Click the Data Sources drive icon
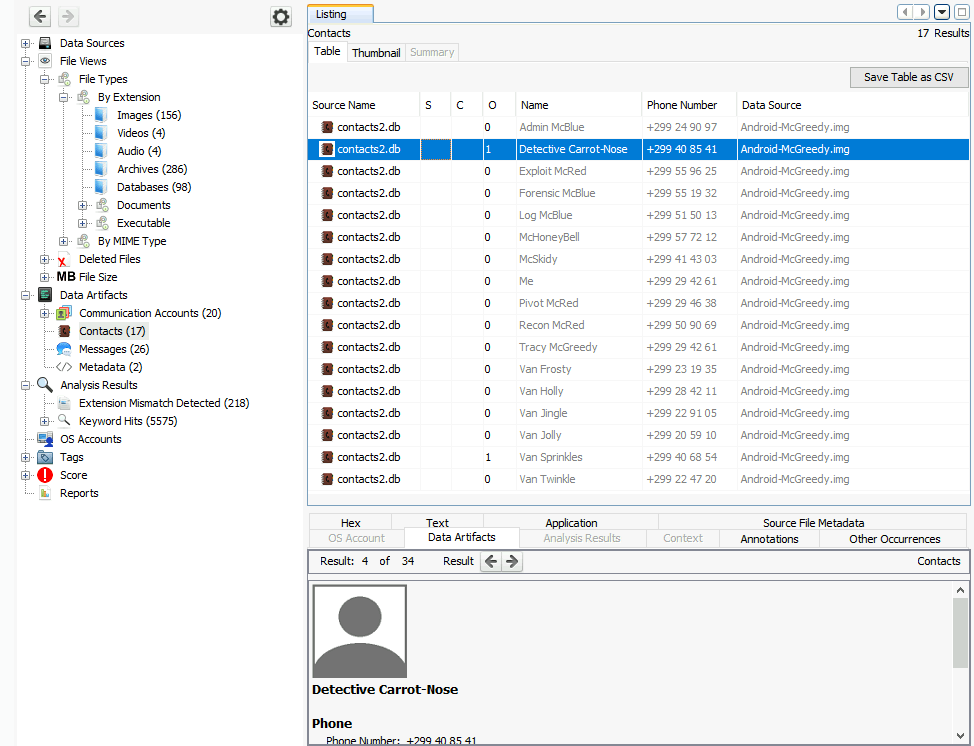This screenshot has height=746, width=974. point(45,43)
